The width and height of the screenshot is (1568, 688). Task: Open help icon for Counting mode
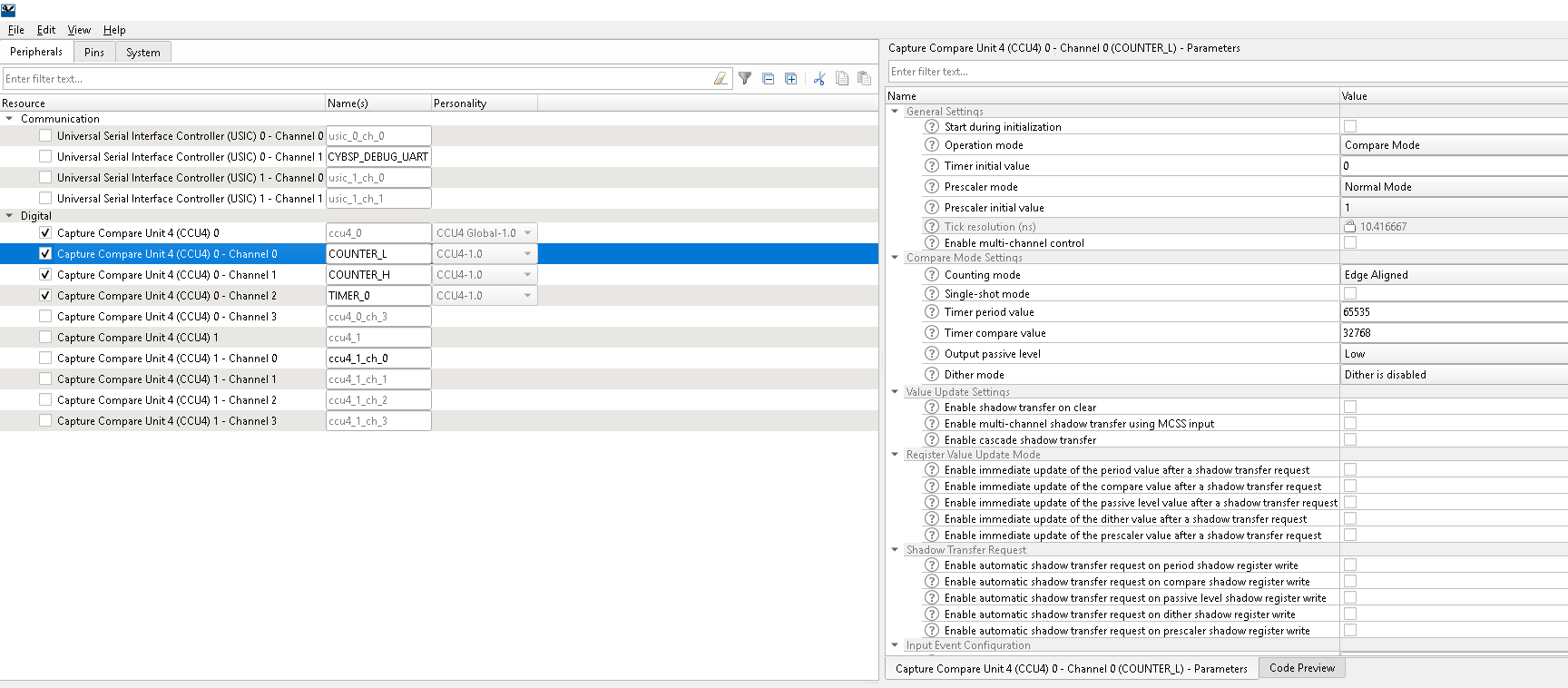coord(932,275)
